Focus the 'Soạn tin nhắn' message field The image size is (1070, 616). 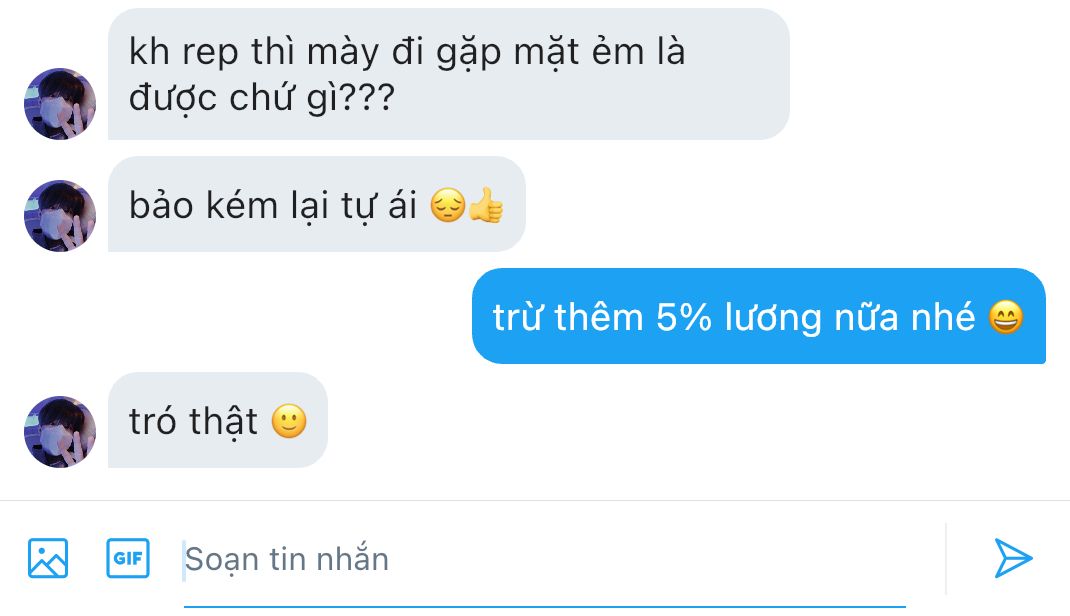(545, 560)
